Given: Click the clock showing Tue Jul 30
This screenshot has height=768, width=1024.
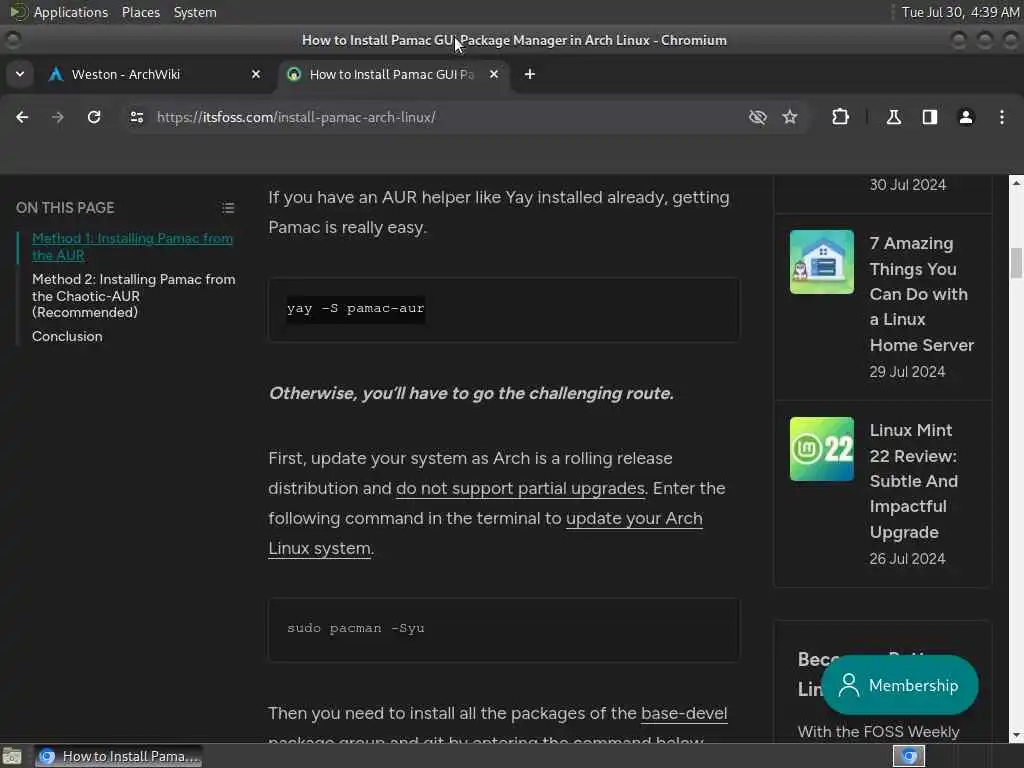Looking at the screenshot, I should click(x=960, y=12).
